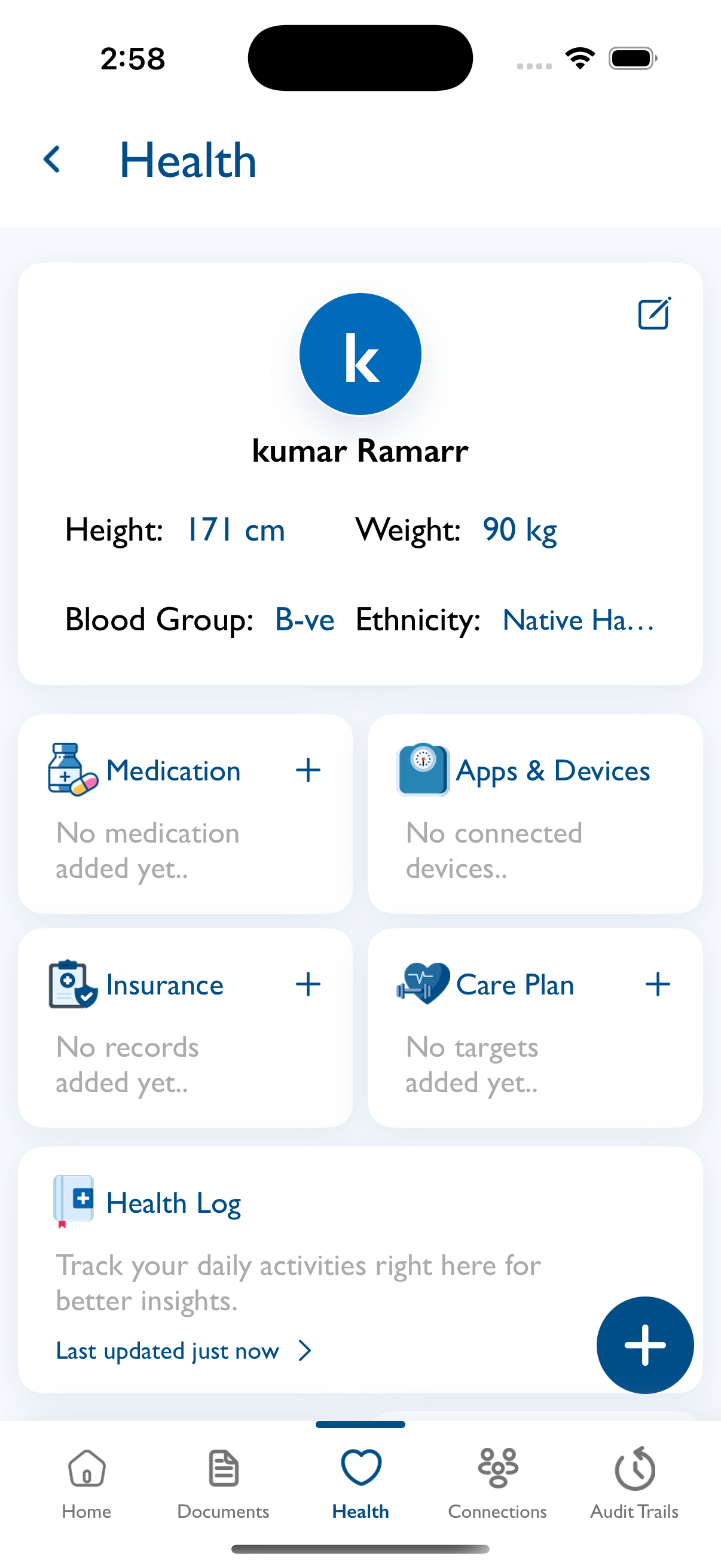Add a Care Plan target with plus
721x1568 pixels.
coord(657,984)
